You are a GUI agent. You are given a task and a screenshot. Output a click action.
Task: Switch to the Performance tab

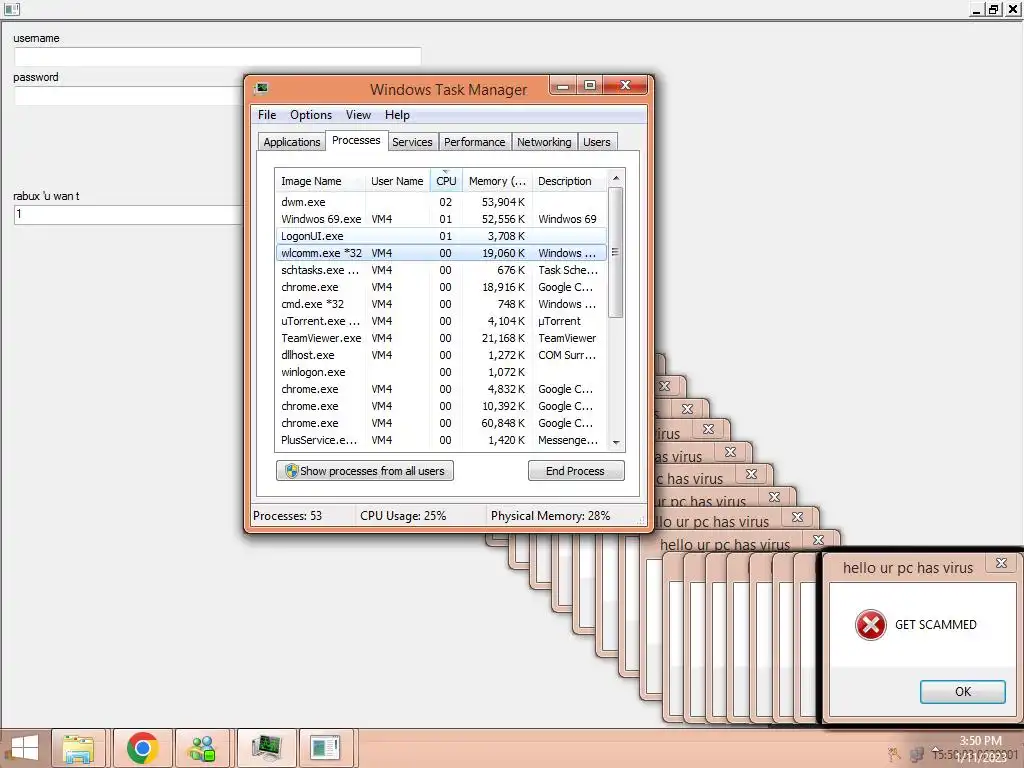pyautogui.click(x=475, y=142)
